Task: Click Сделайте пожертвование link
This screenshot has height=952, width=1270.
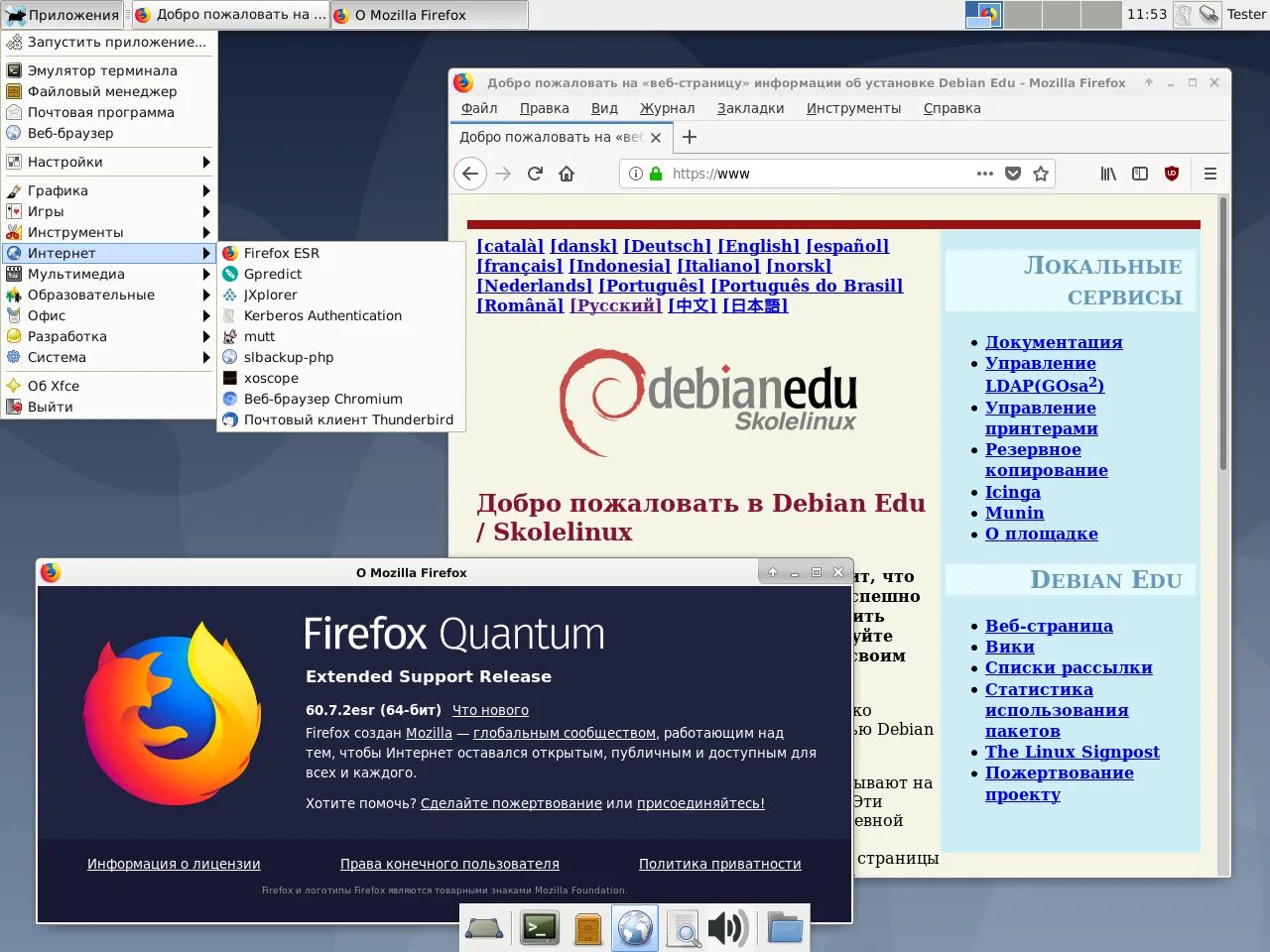Action: [x=511, y=803]
